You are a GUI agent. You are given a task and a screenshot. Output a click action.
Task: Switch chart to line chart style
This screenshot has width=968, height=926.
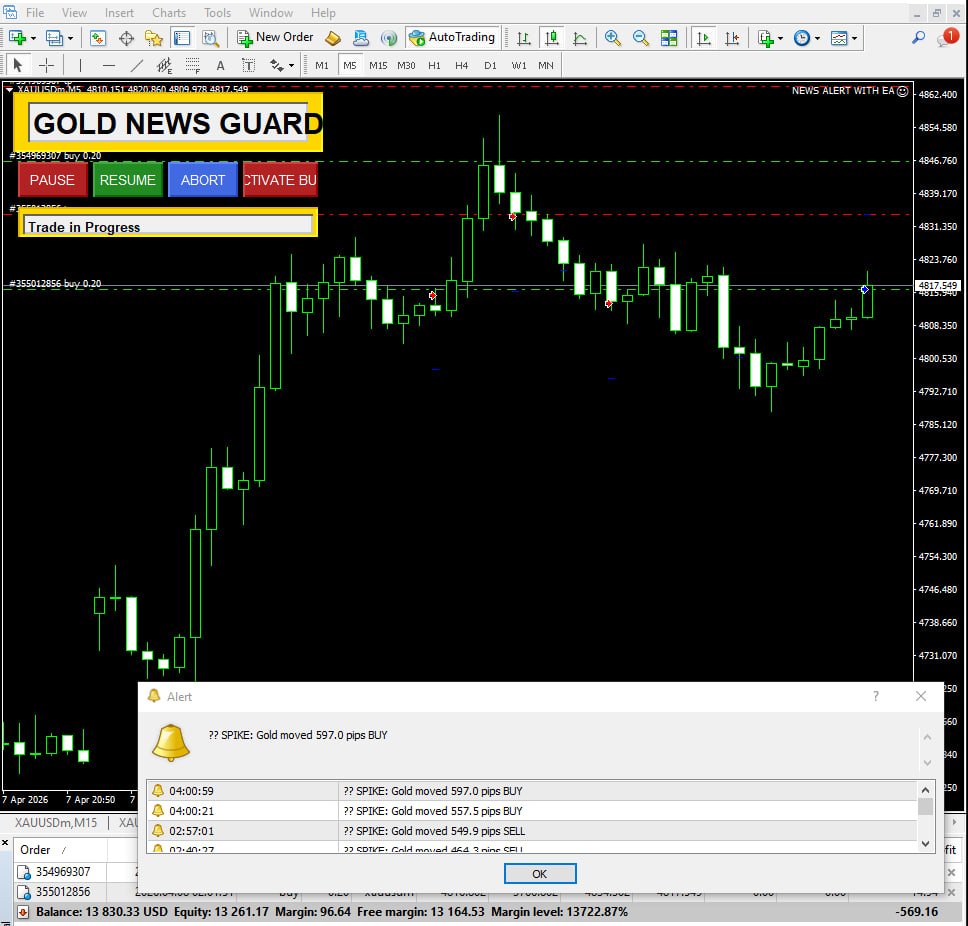click(x=580, y=38)
